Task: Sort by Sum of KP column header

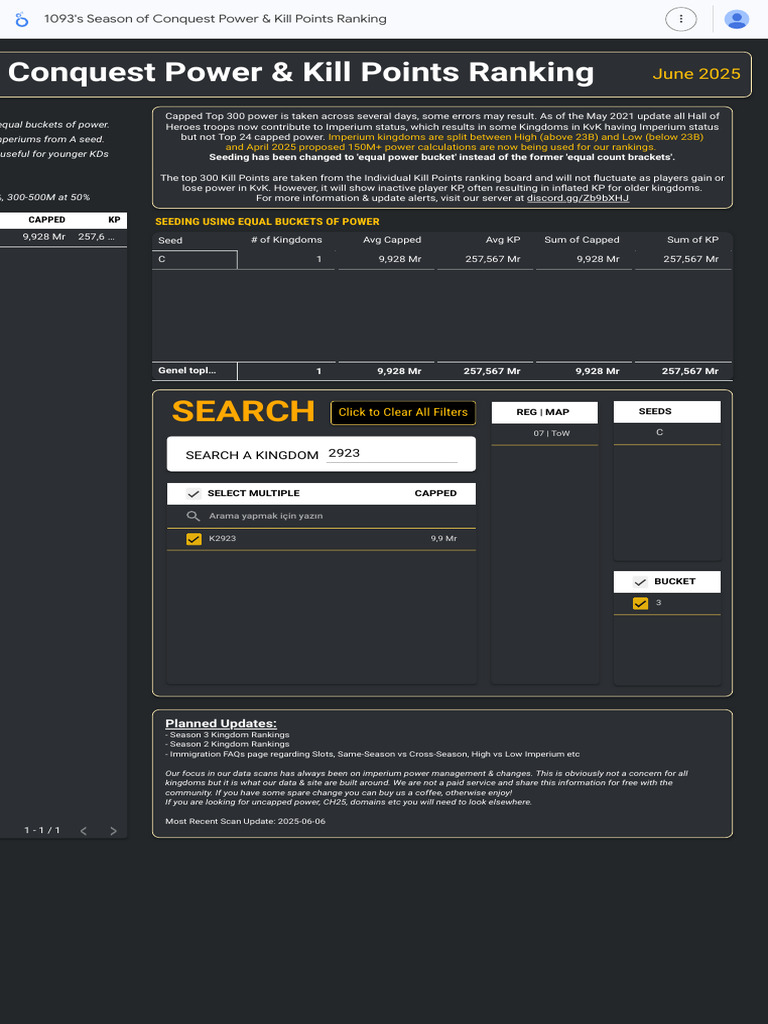Action: coord(692,240)
